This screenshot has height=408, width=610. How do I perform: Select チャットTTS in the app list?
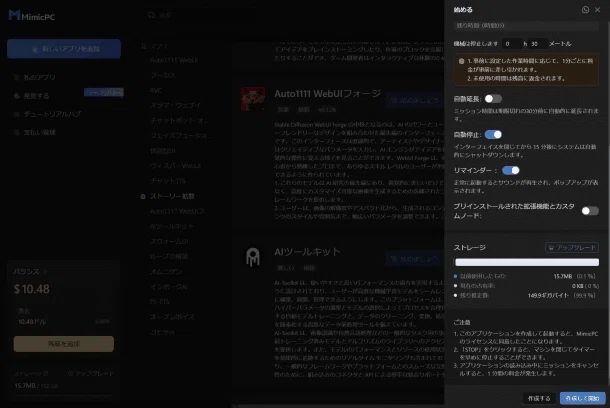pyautogui.click(x=168, y=181)
